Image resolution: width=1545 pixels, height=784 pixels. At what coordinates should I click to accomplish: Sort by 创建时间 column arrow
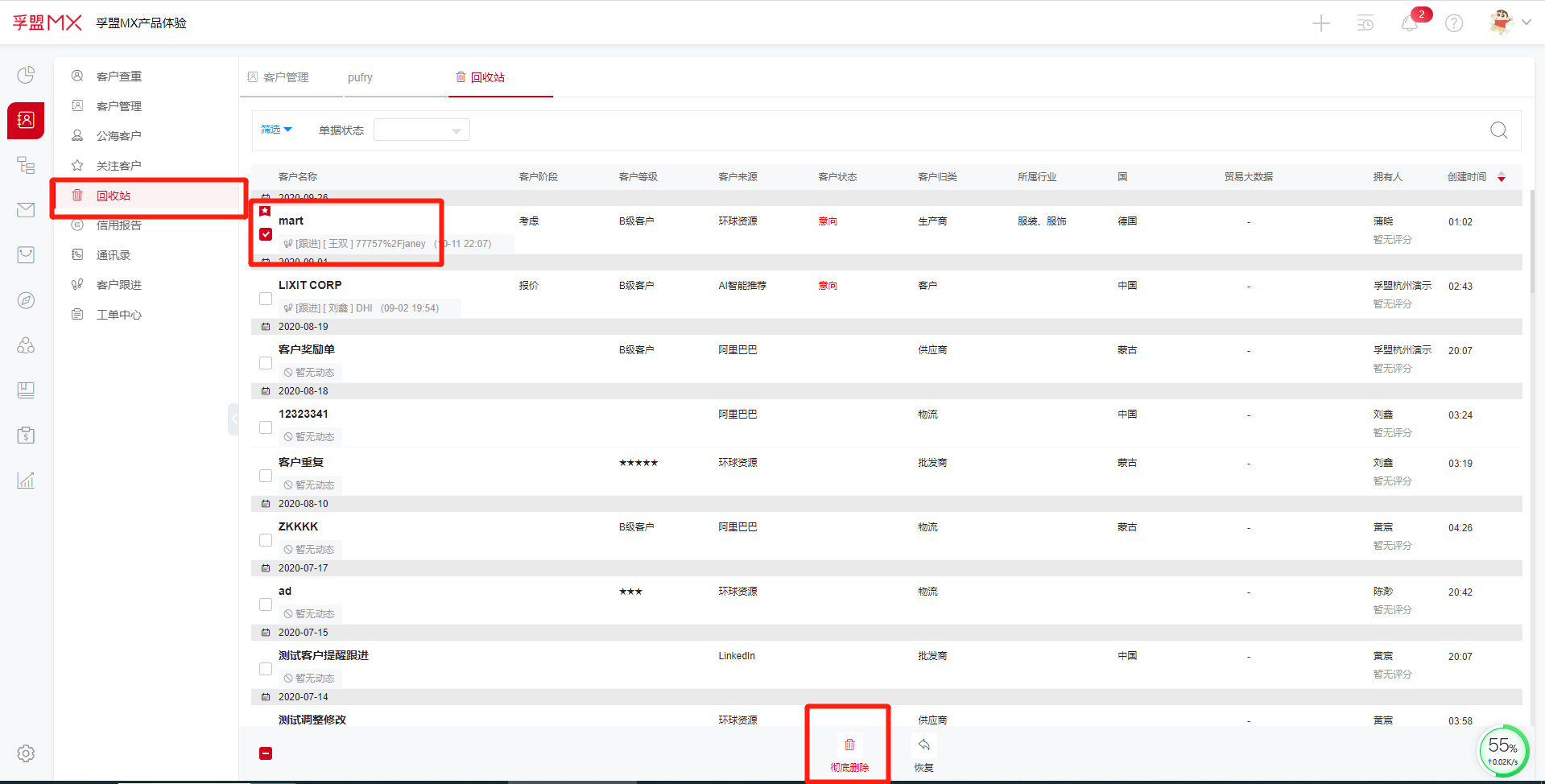(x=1502, y=177)
